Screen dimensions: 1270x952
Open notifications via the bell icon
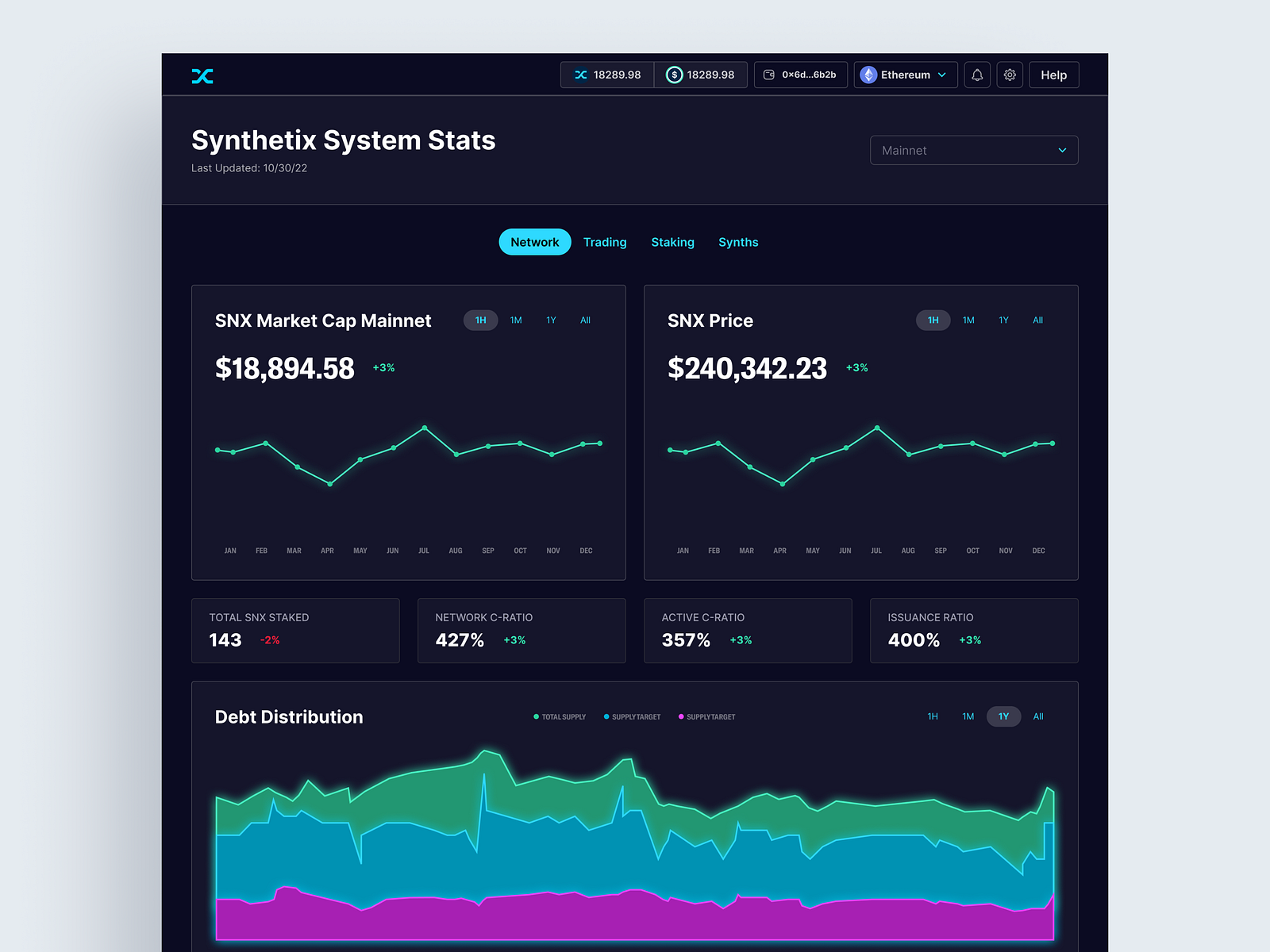977,75
